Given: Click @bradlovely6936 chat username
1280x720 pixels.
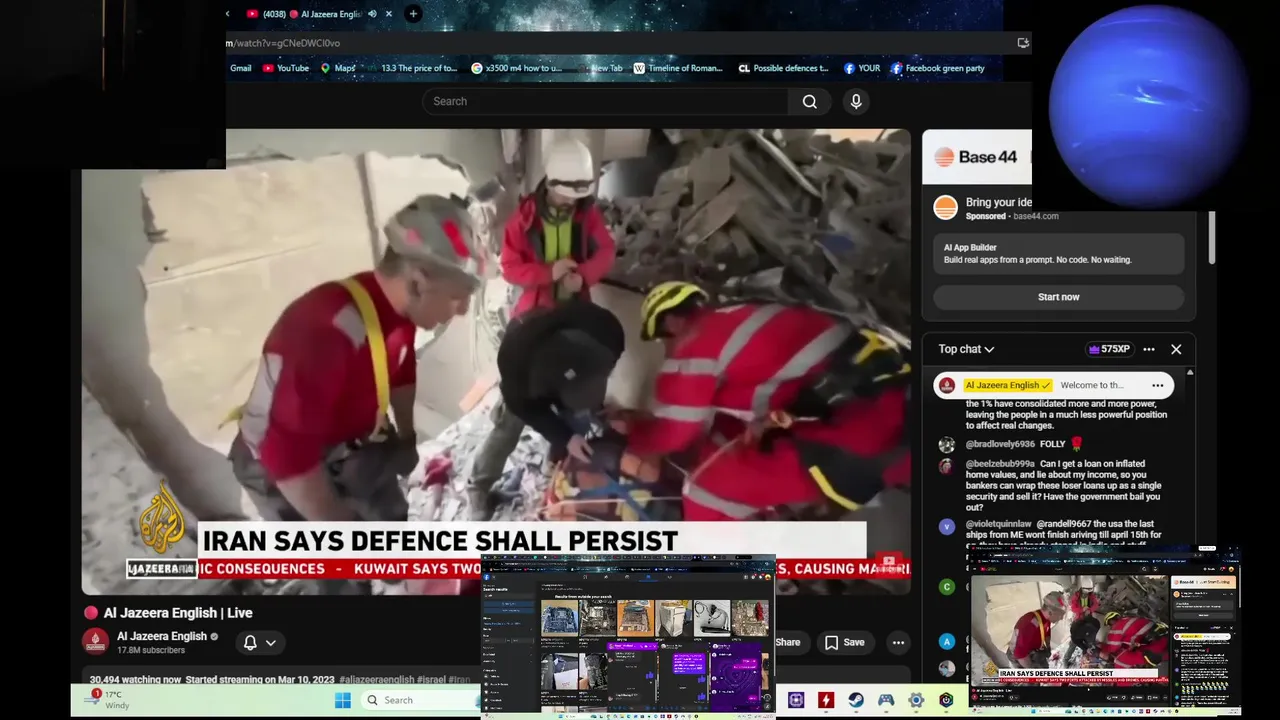Looking at the screenshot, I should [x=1000, y=444].
